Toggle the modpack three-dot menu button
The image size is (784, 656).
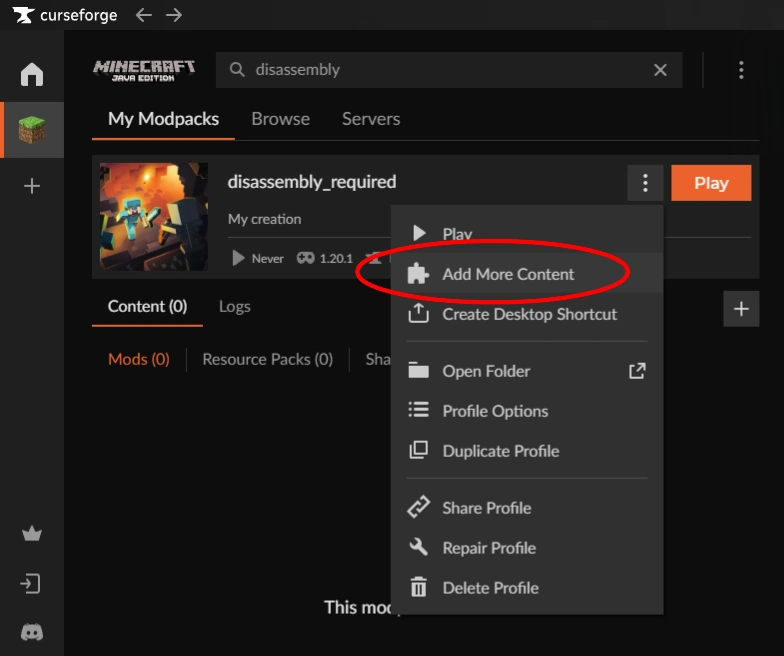coord(645,183)
